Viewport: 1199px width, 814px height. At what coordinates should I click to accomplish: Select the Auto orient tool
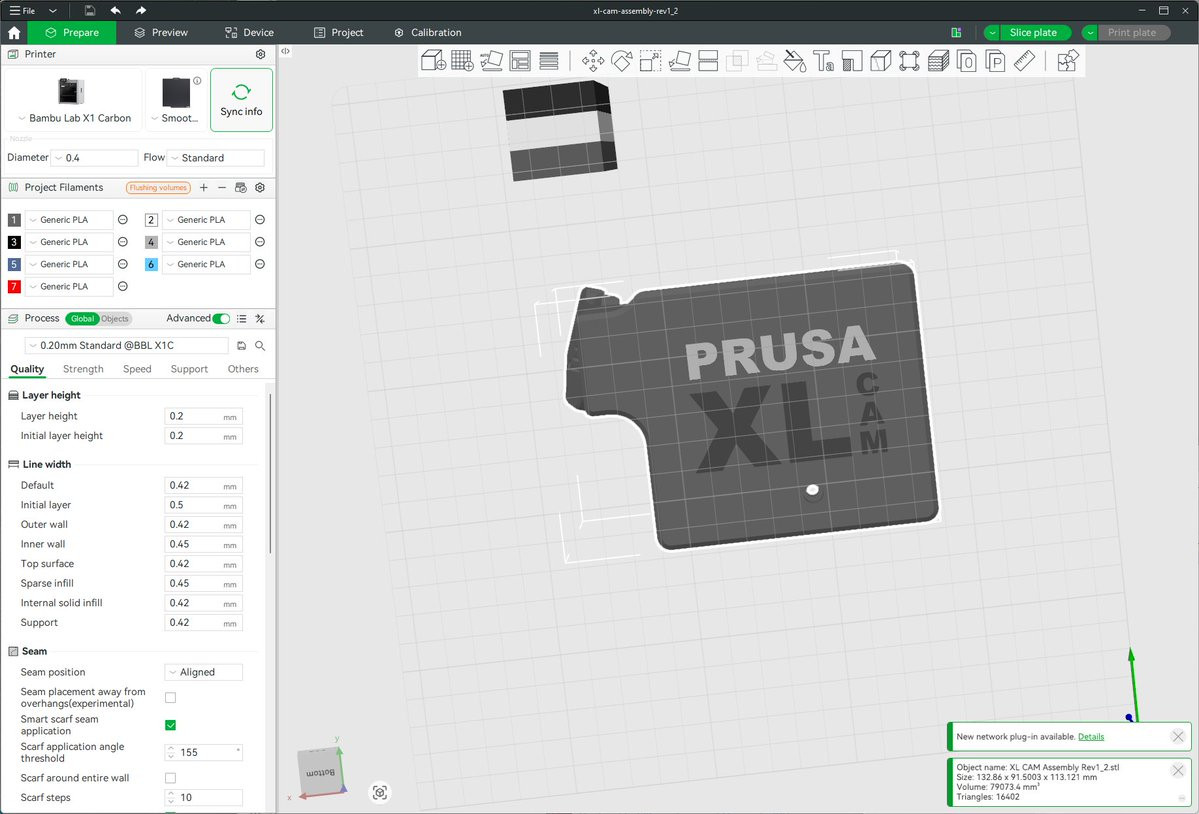click(491, 61)
